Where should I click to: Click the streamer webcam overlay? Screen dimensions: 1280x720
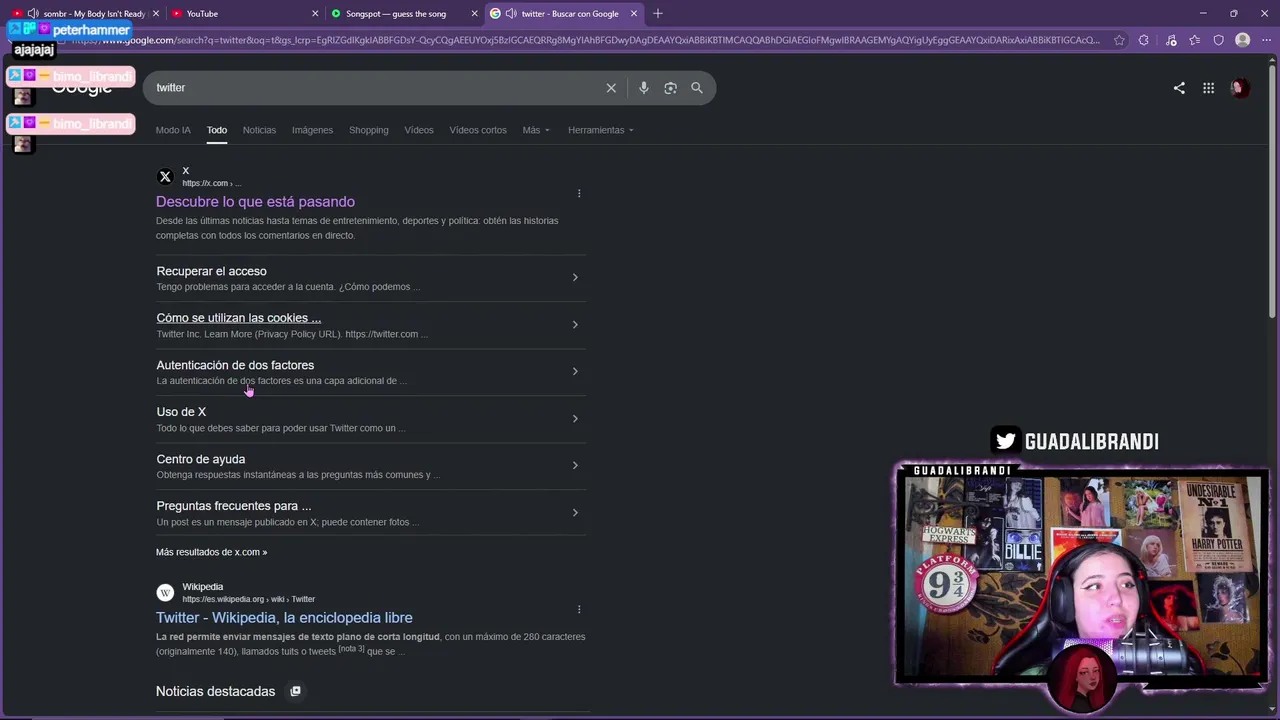(x=1081, y=577)
